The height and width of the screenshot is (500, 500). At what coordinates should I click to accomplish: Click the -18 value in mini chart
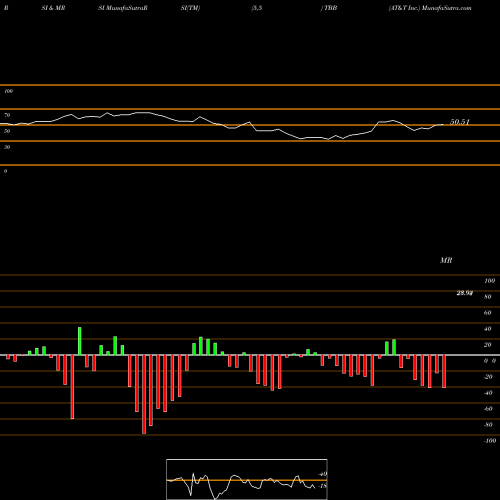[323, 486]
